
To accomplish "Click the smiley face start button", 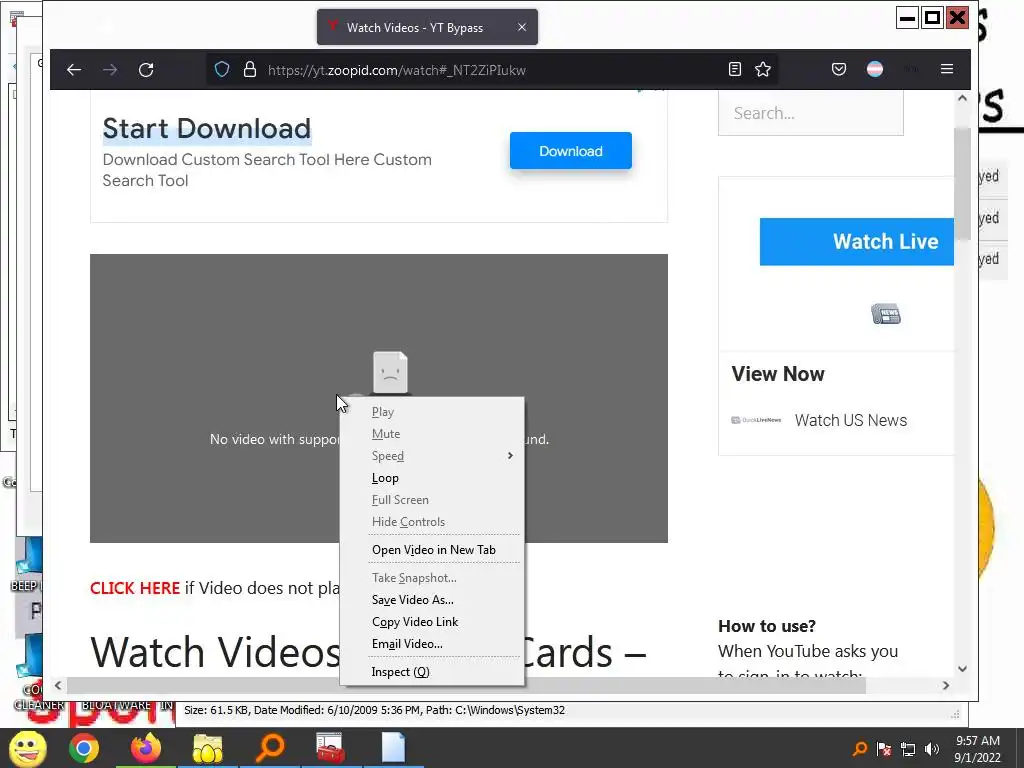I will [x=27, y=748].
